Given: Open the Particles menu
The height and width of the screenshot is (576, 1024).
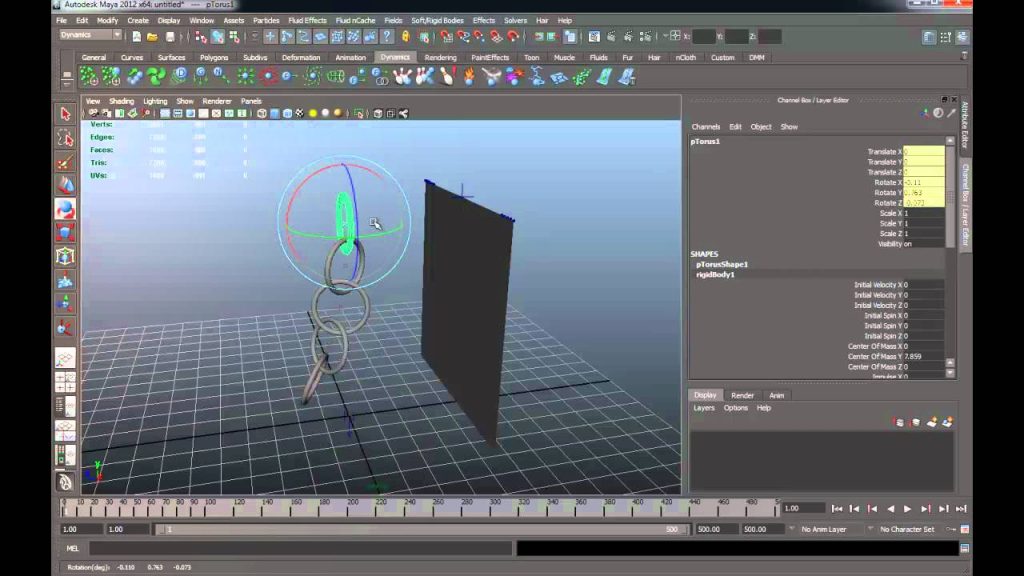Looking at the screenshot, I should point(266,21).
